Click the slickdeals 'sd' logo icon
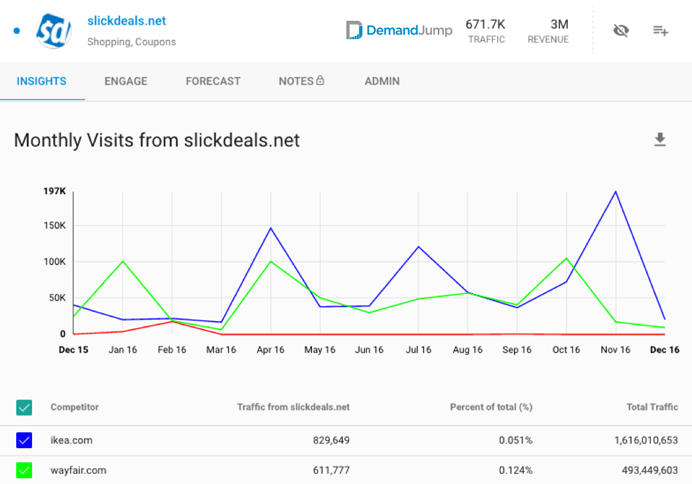 point(53,31)
